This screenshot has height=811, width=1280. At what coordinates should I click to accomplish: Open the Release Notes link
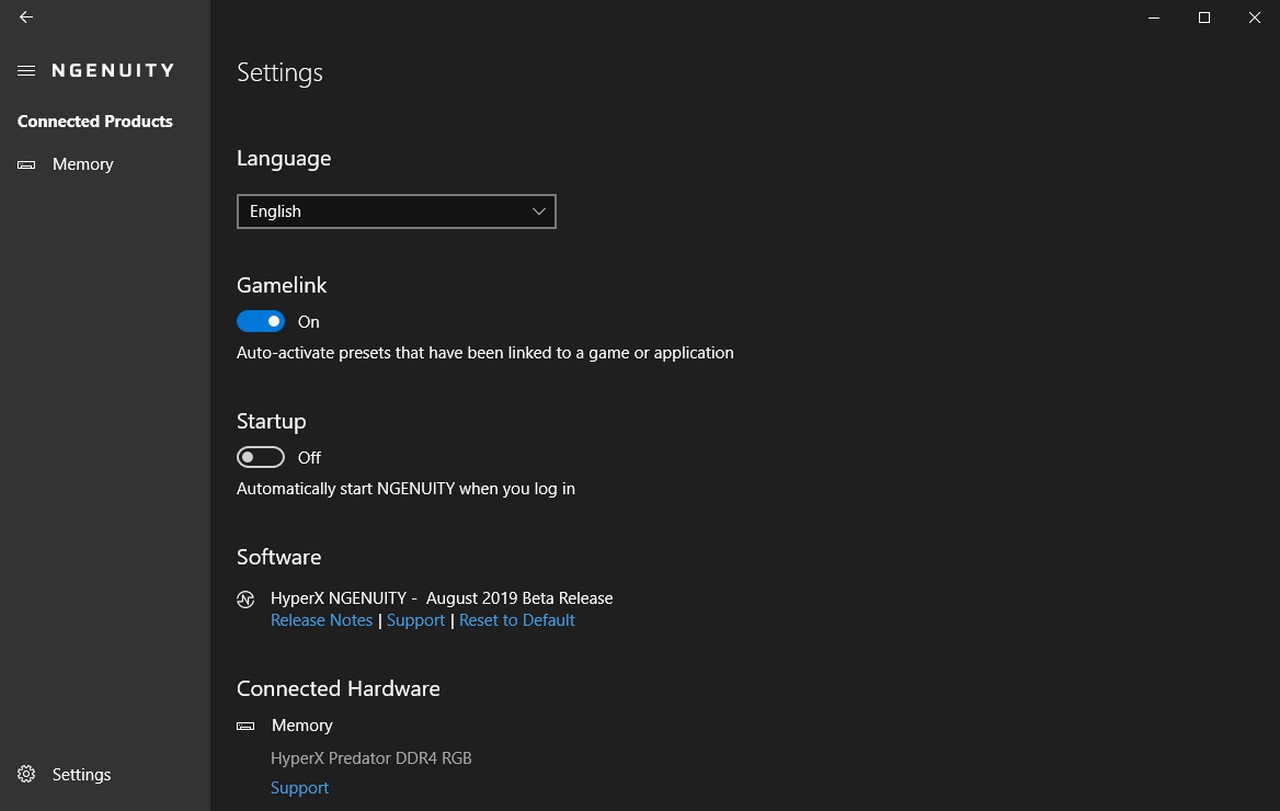[x=321, y=620]
